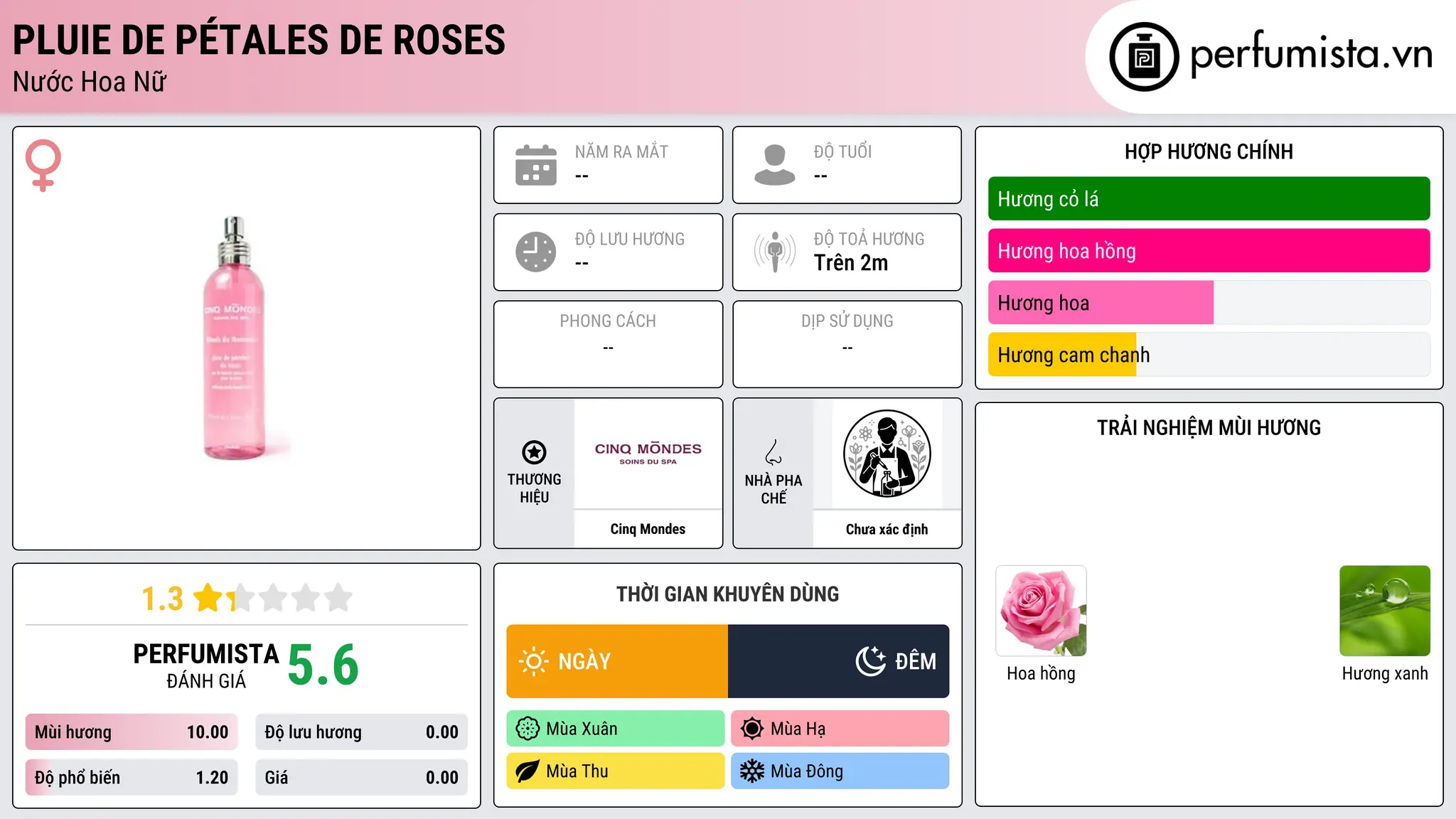Click the Thời gian khuyên dùng heading
Screen dimensions: 1456x819
(x=727, y=594)
